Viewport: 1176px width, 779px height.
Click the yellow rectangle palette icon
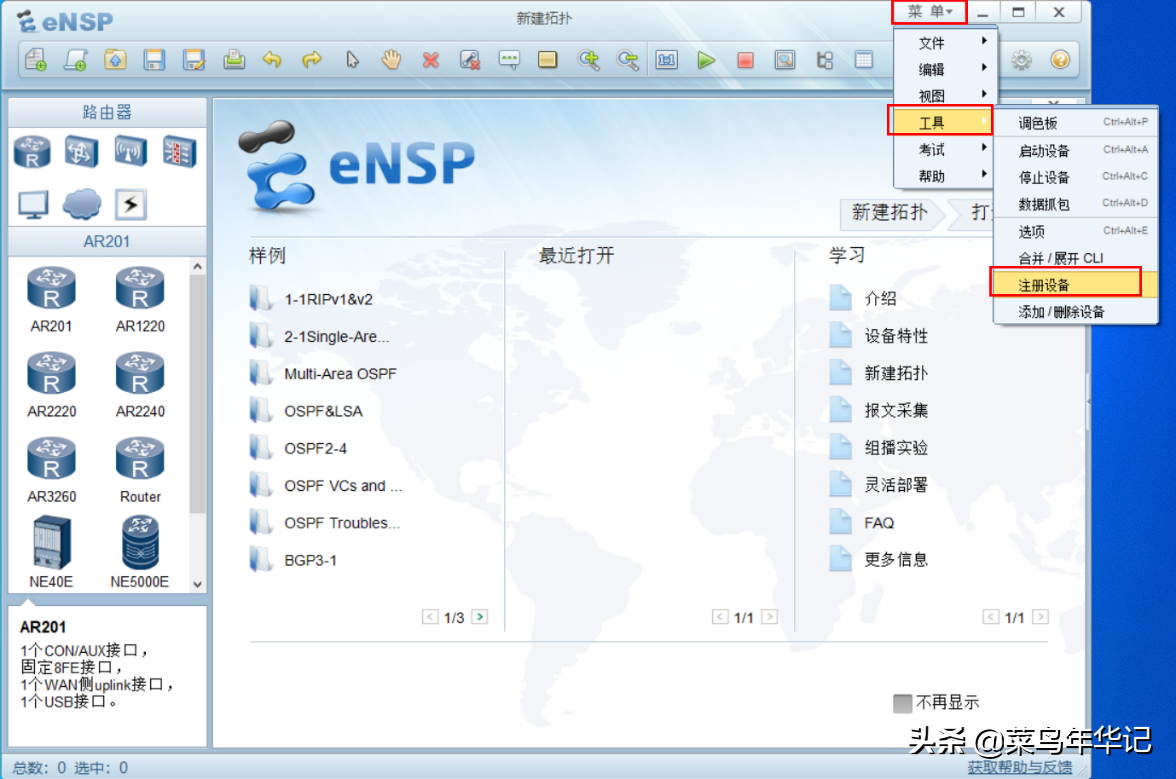(x=548, y=59)
